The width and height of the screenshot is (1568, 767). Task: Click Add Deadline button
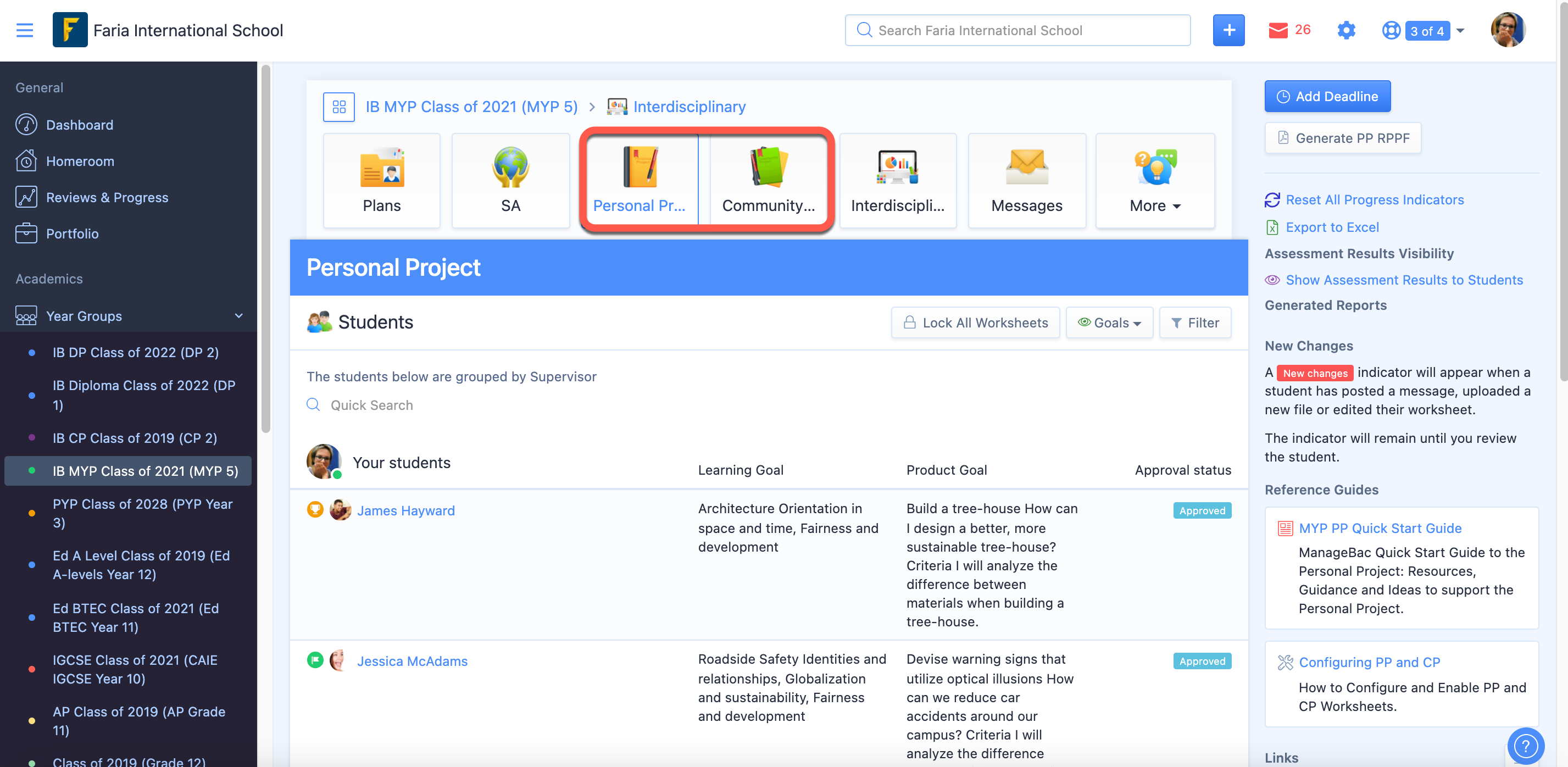coord(1327,96)
